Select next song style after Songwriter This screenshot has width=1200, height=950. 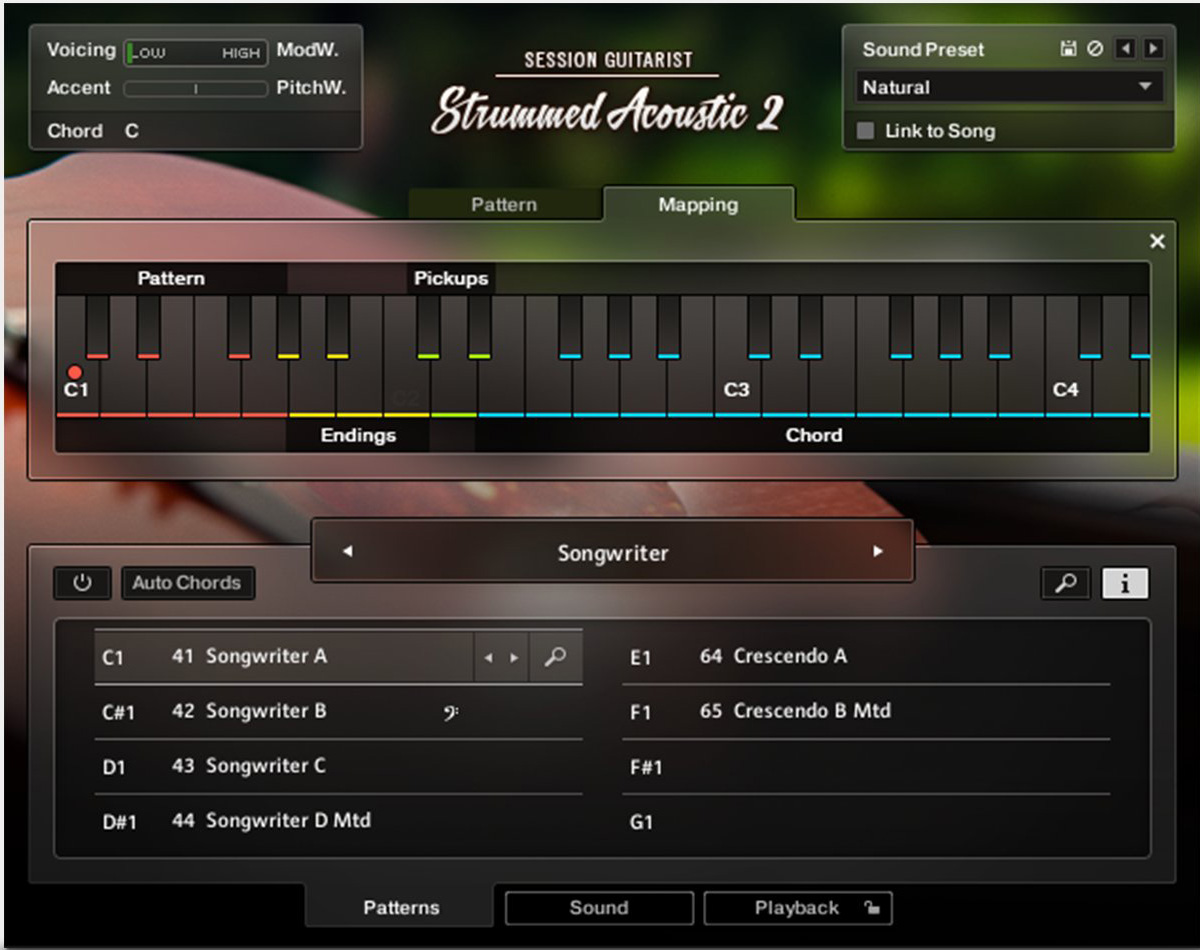pyautogui.click(x=878, y=551)
